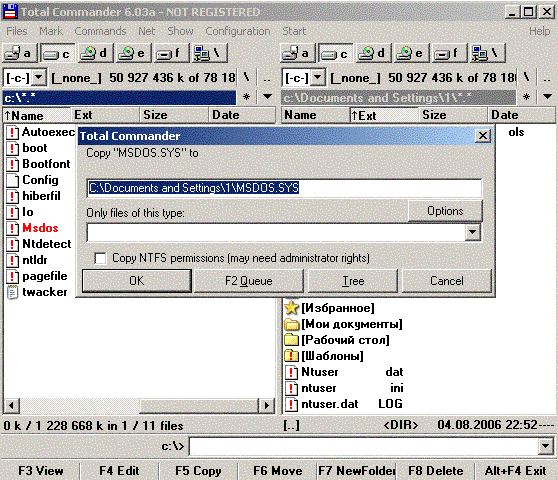Click the Рабочий стол folder icon
Image resolution: width=558 pixels, height=480 pixels.
[291, 340]
